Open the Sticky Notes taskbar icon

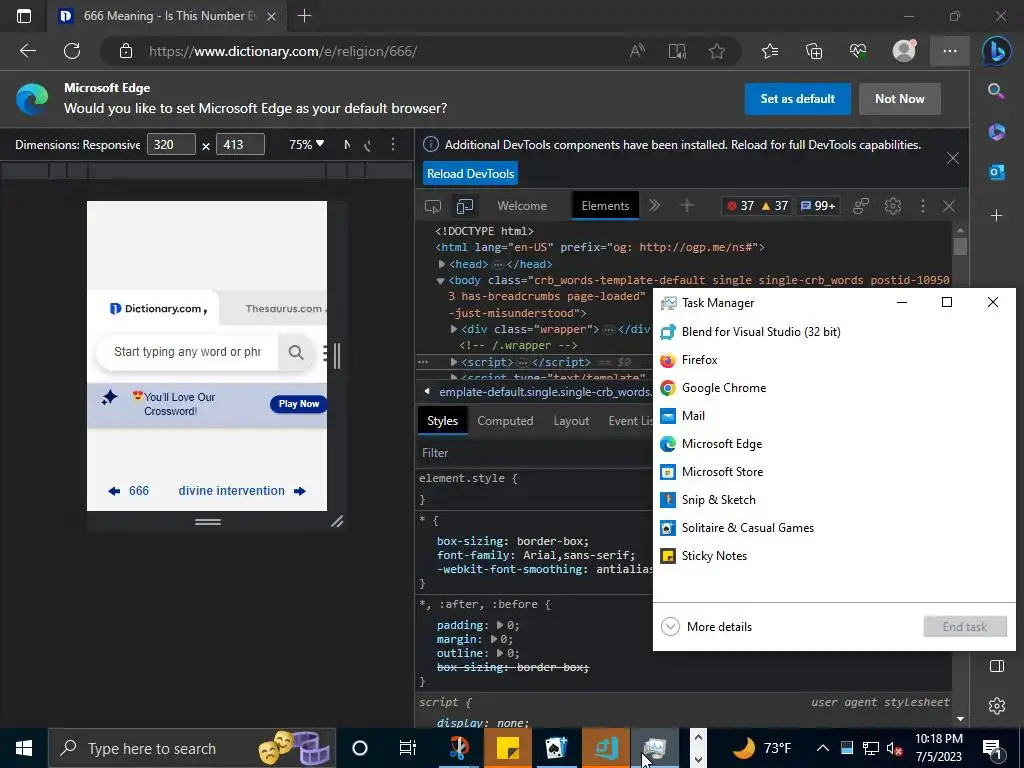pos(507,748)
